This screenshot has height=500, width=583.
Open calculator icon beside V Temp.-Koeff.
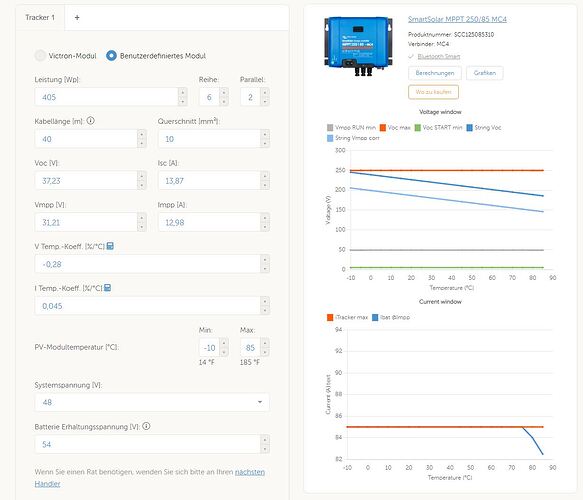coord(110,246)
